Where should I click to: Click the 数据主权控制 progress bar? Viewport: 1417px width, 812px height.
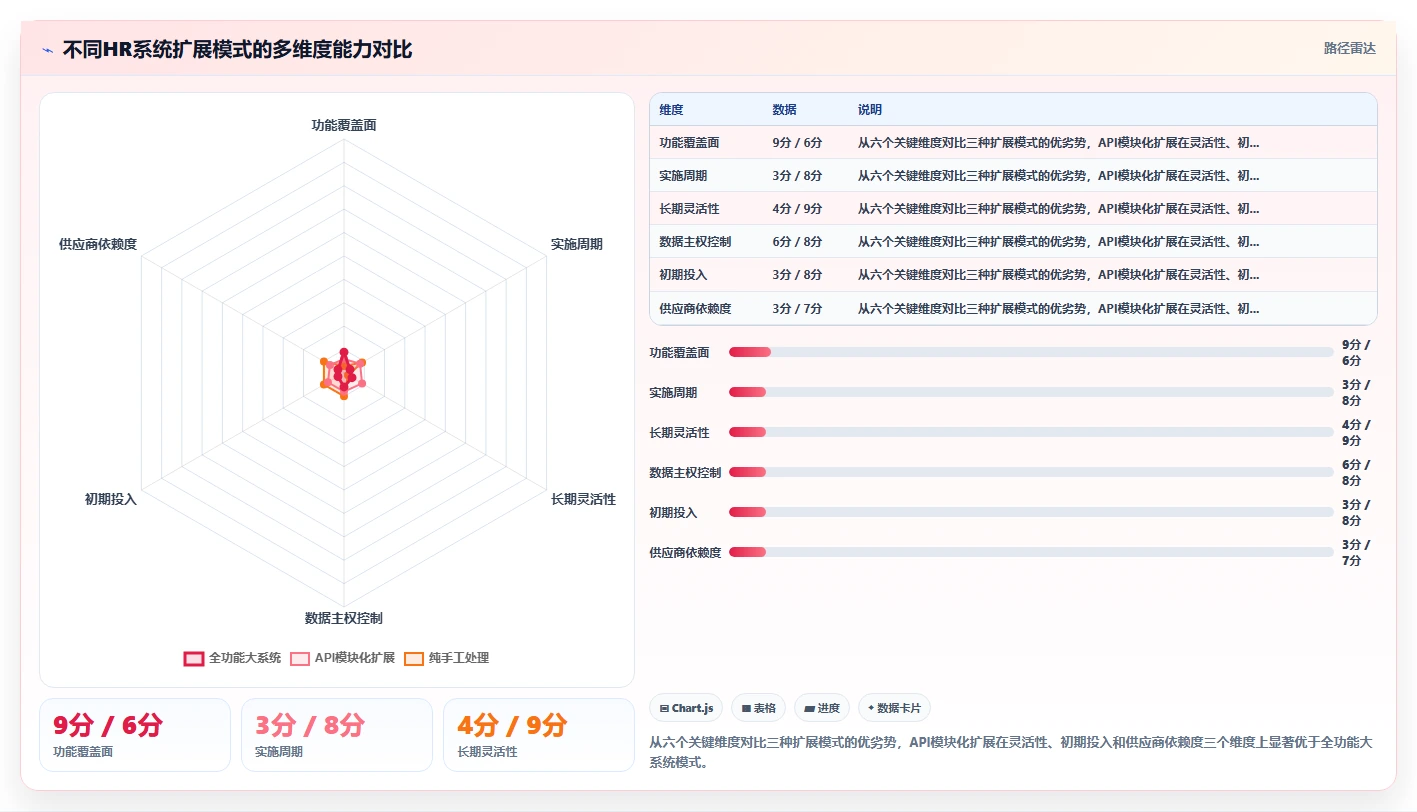click(1031, 472)
